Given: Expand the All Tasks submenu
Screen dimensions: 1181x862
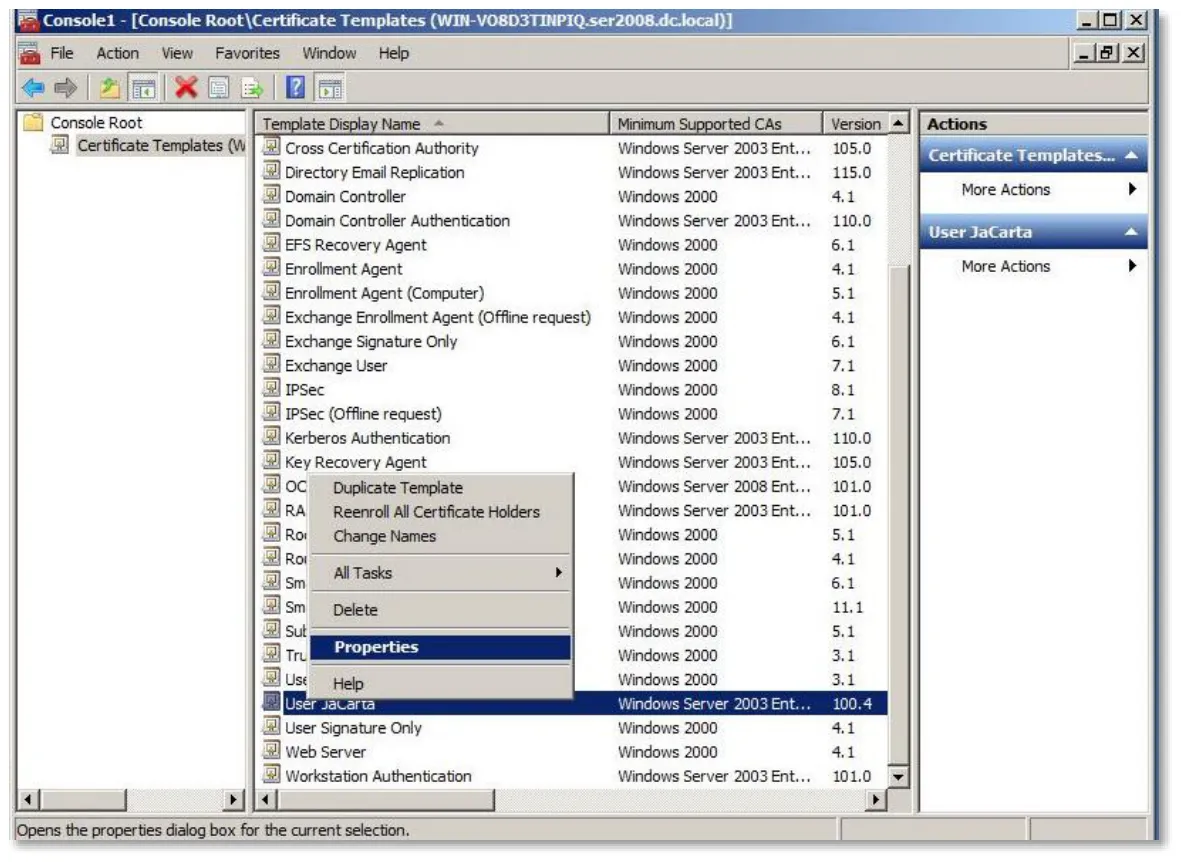Looking at the screenshot, I should [x=441, y=573].
